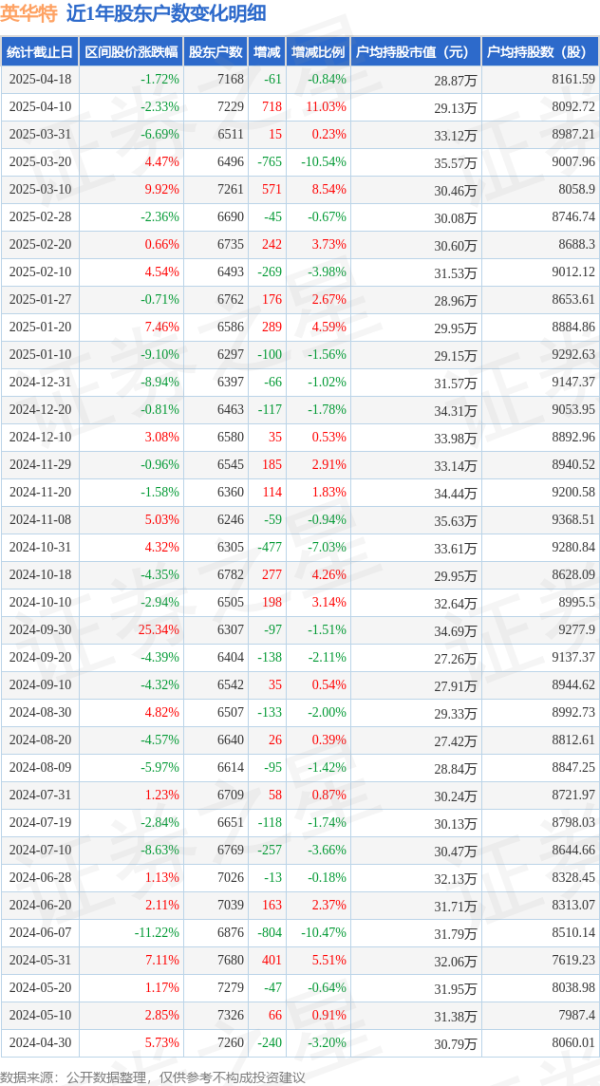The width and height of the screenshot is (600, 1086).
Task: Click the date cell 2025-02-28
Action: pos(41,217)
